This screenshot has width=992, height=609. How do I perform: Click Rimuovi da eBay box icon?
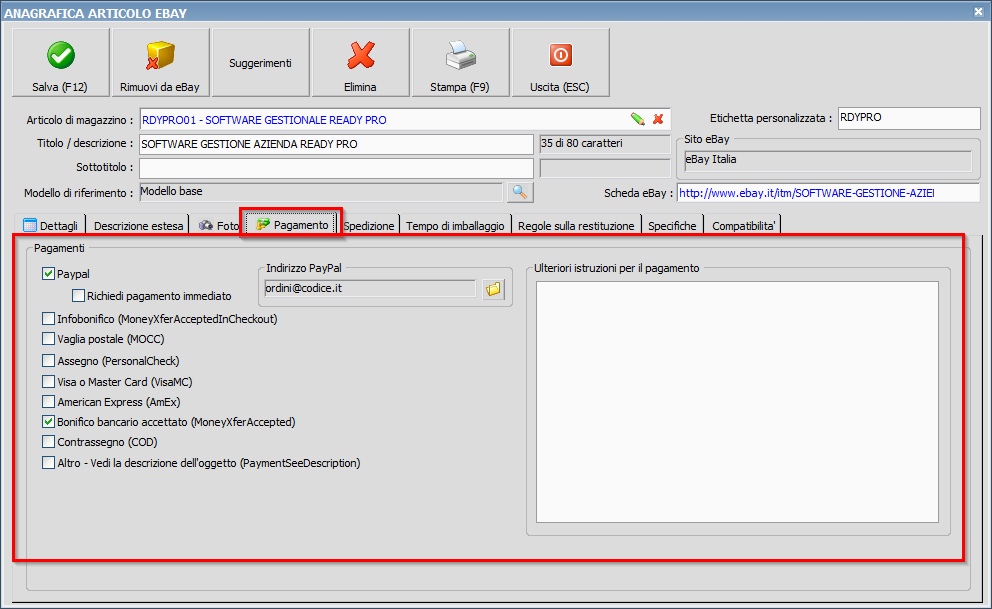pyautogui.click(x=160, y=63)
